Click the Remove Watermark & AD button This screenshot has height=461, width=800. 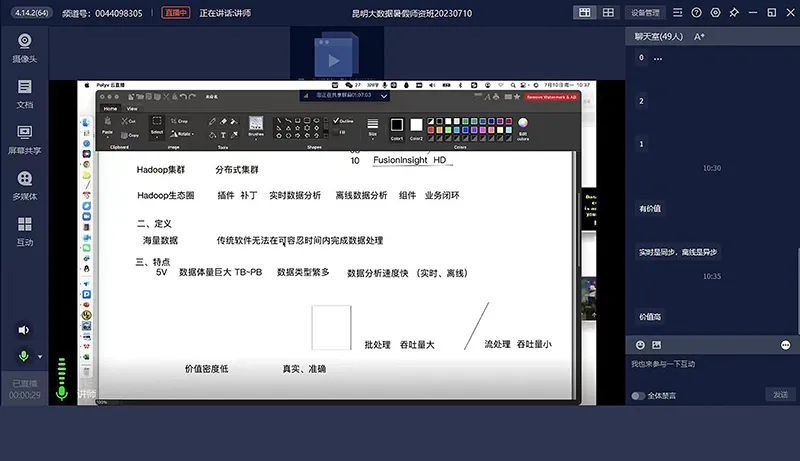coord(552,97)
